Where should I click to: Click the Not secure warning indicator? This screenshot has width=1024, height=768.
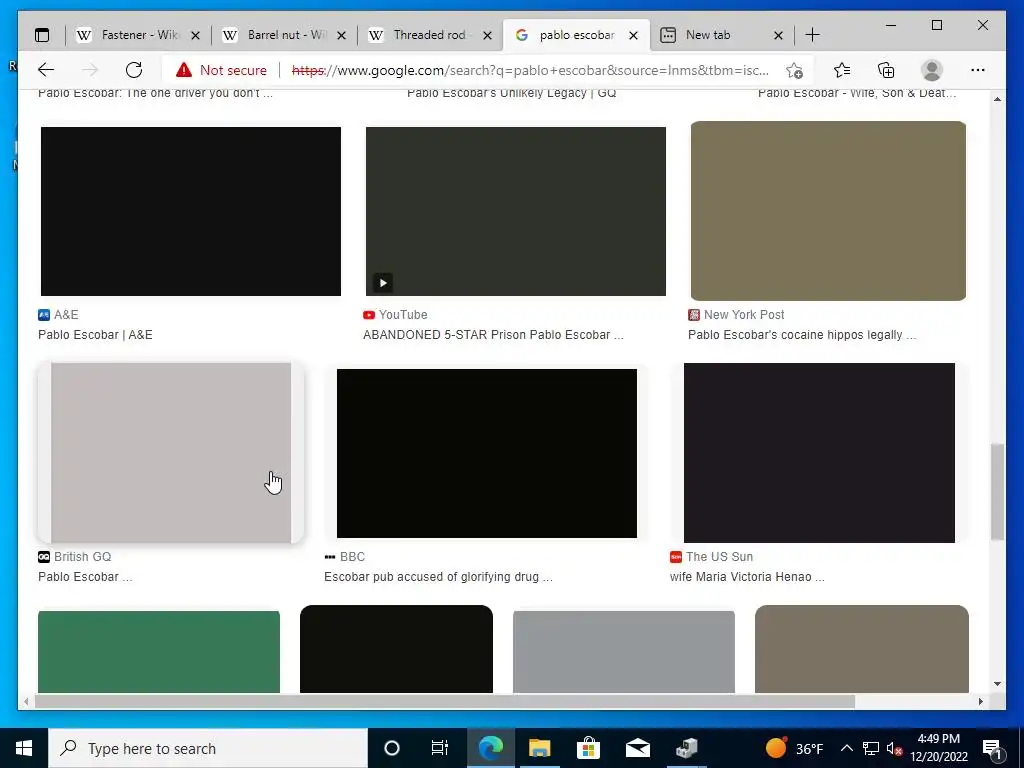tap(221, 70)
